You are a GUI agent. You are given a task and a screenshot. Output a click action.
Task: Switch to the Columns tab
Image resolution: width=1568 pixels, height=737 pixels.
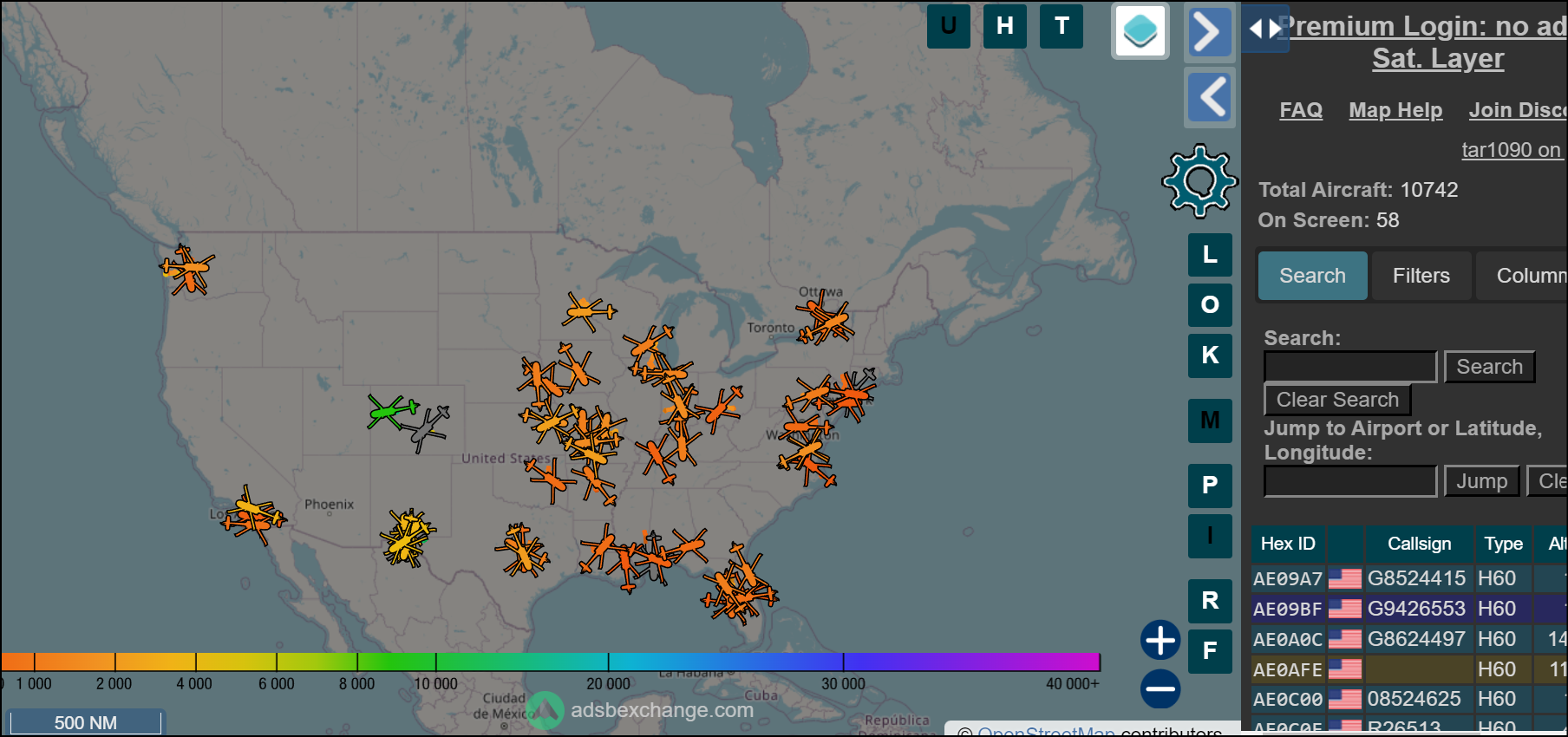click(1522, 276)
